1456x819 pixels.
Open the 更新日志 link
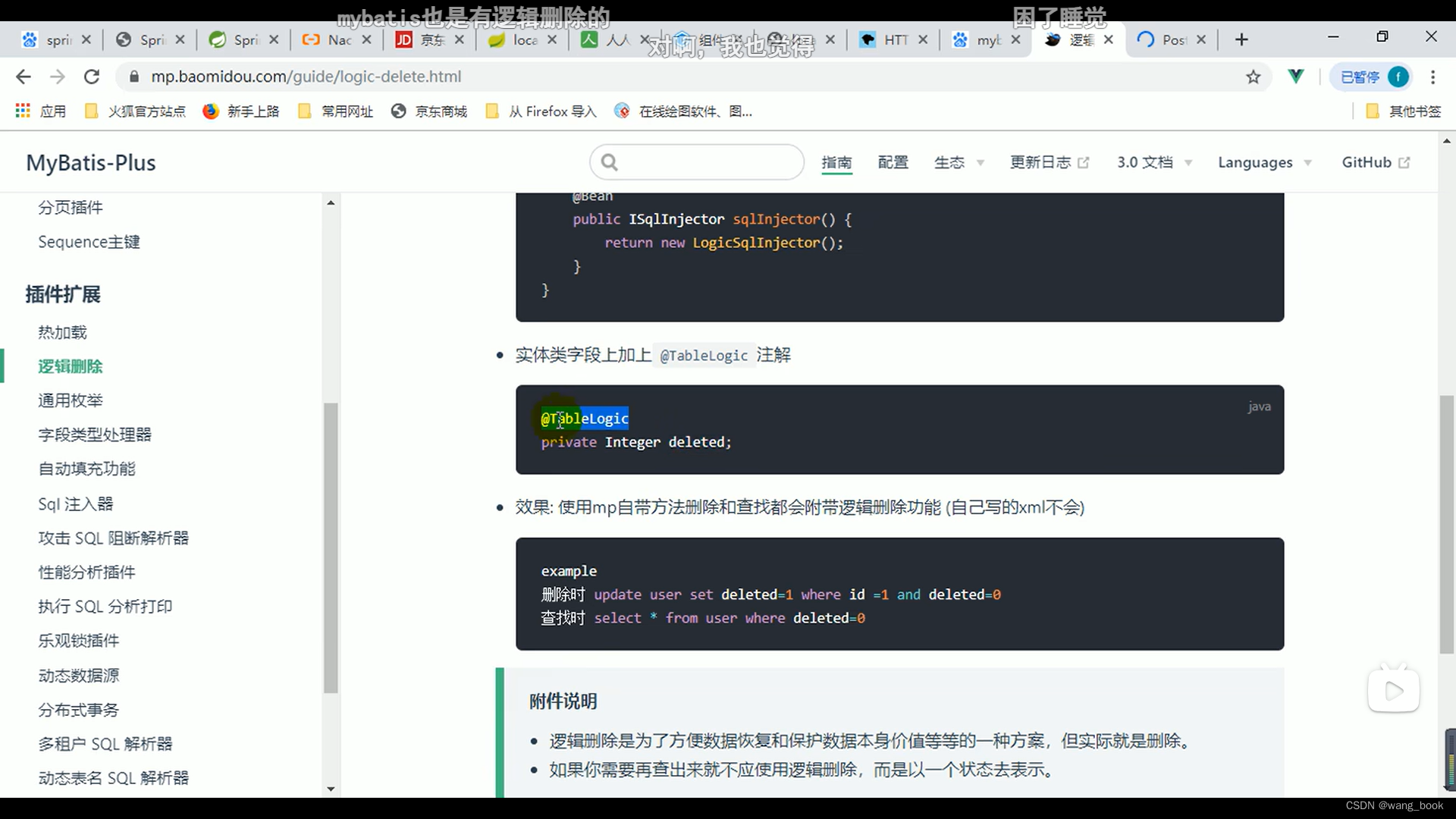pyautogui.click(x=1049, y=162)
